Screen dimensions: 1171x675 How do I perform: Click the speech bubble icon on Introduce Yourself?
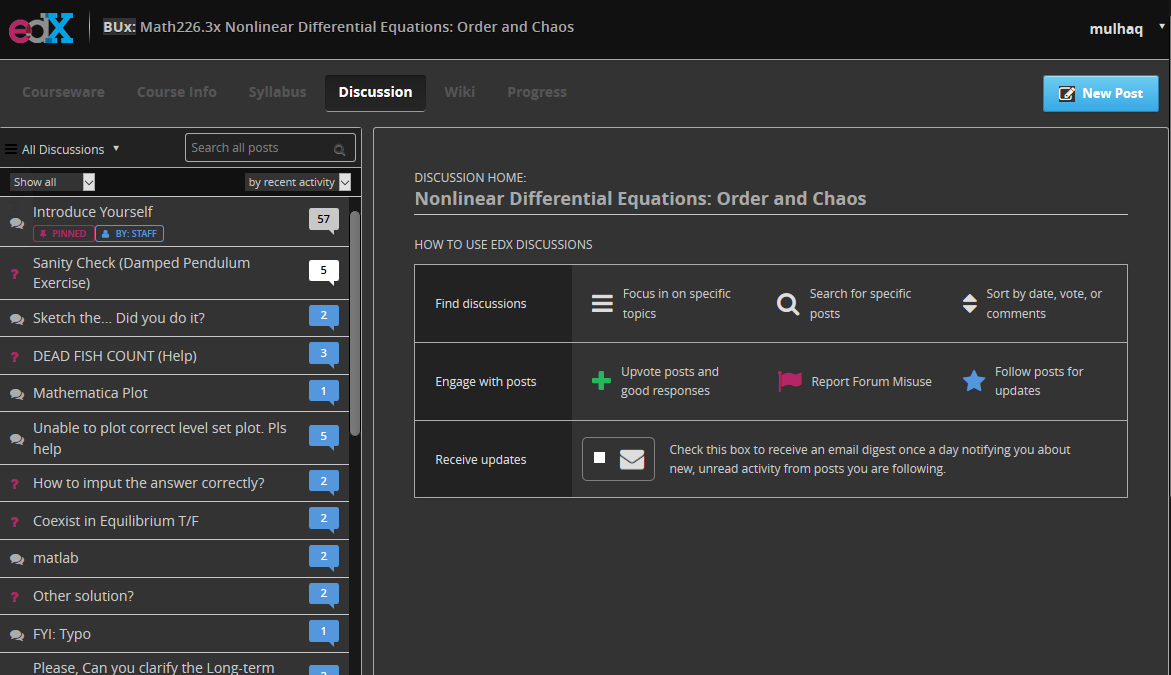click(x=15, y=222)
